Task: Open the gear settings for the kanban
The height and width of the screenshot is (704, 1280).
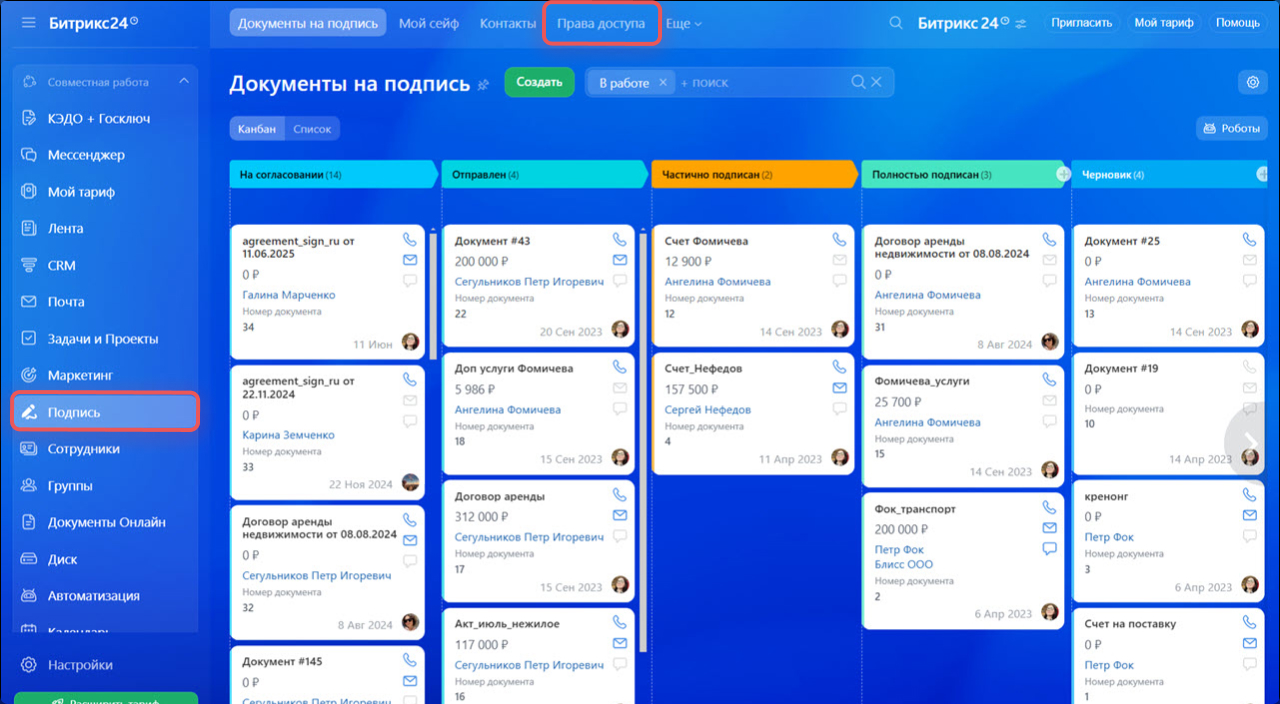Action: (x=1253, y=82)
